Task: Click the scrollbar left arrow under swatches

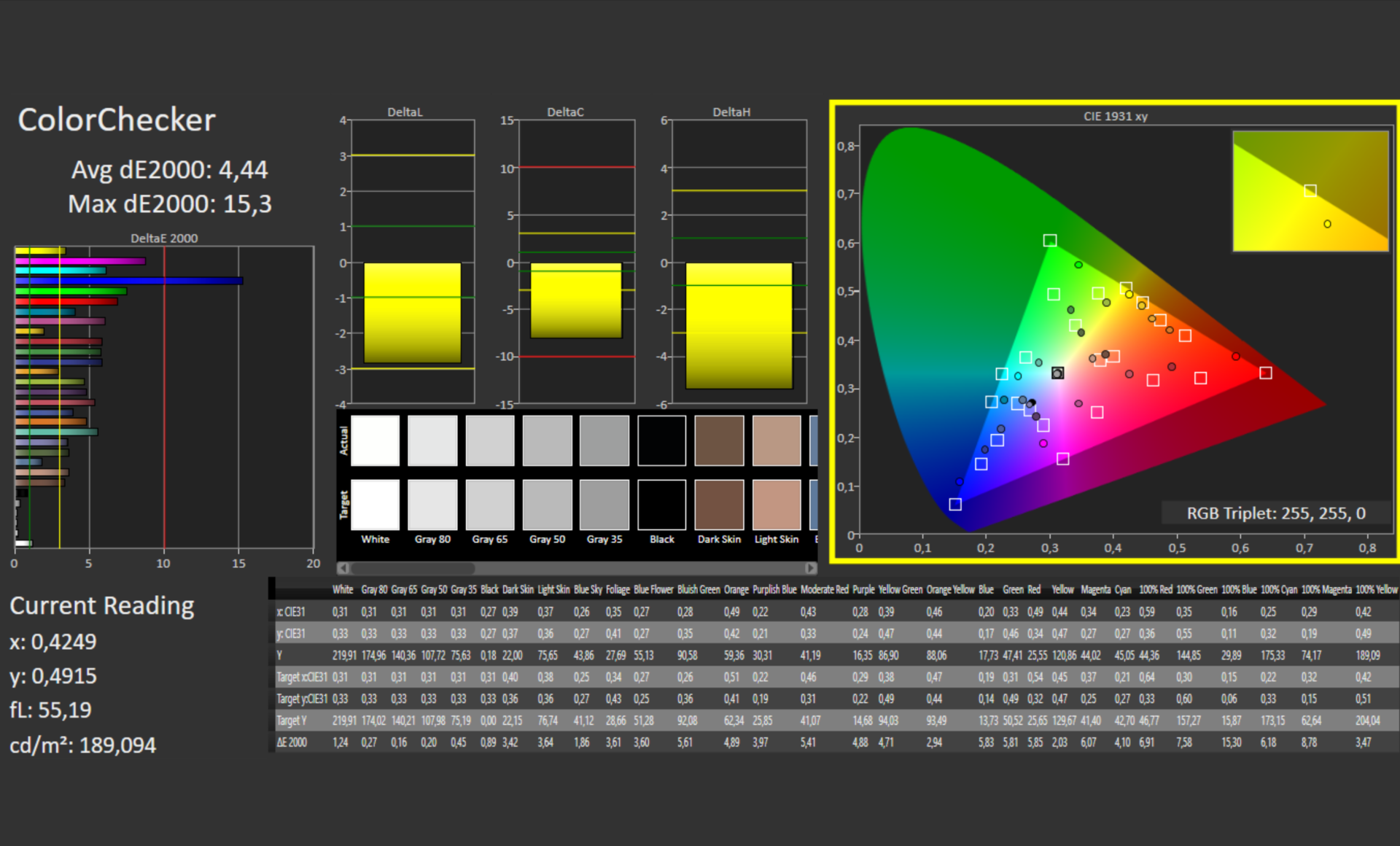Action: (x=343, y=568)
